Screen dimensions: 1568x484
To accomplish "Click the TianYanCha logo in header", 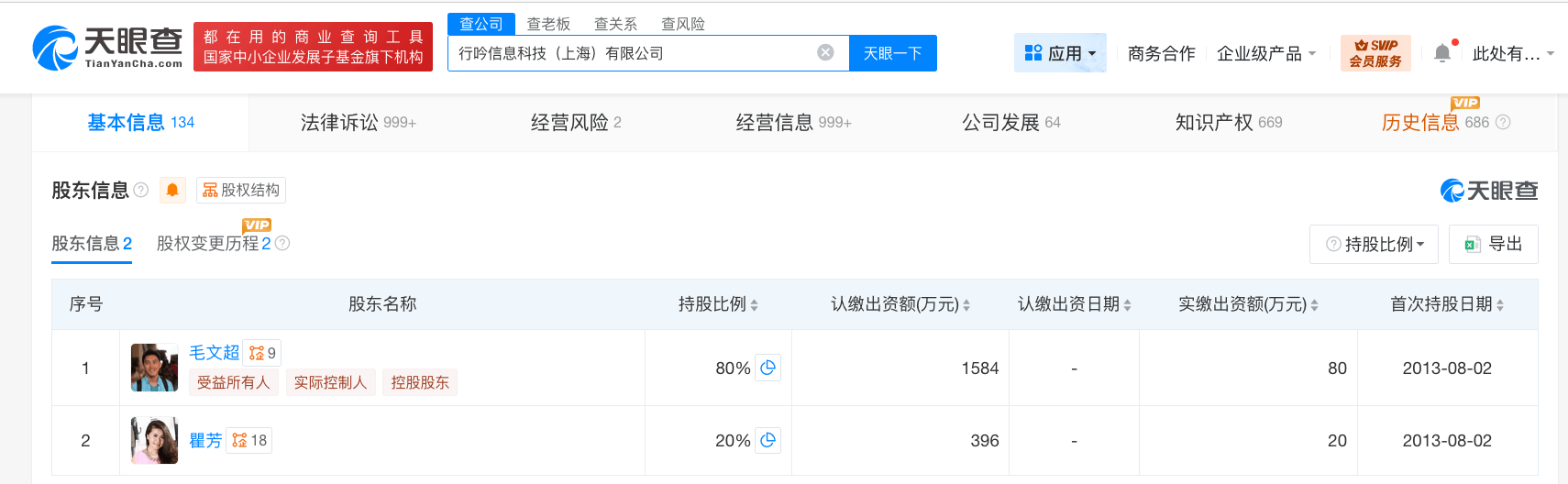I will [107, 48].
